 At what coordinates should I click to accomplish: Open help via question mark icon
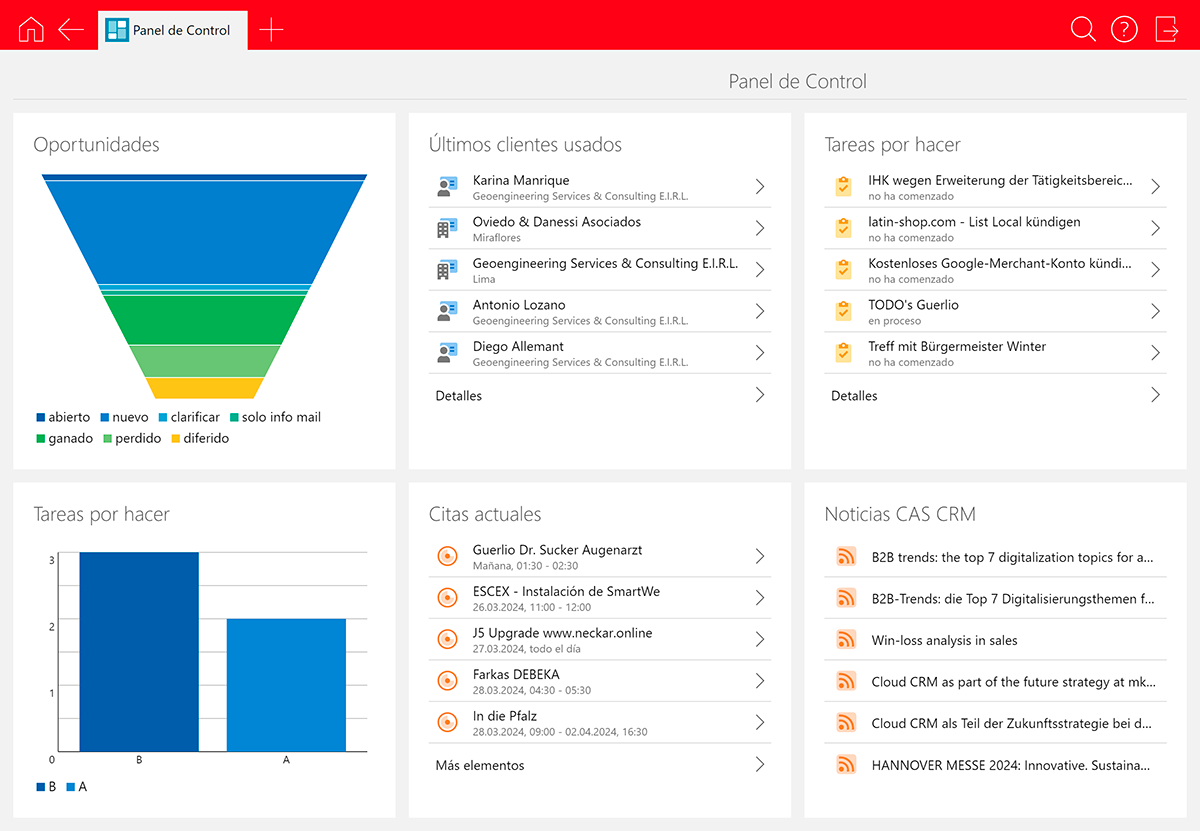[1125, 30]
